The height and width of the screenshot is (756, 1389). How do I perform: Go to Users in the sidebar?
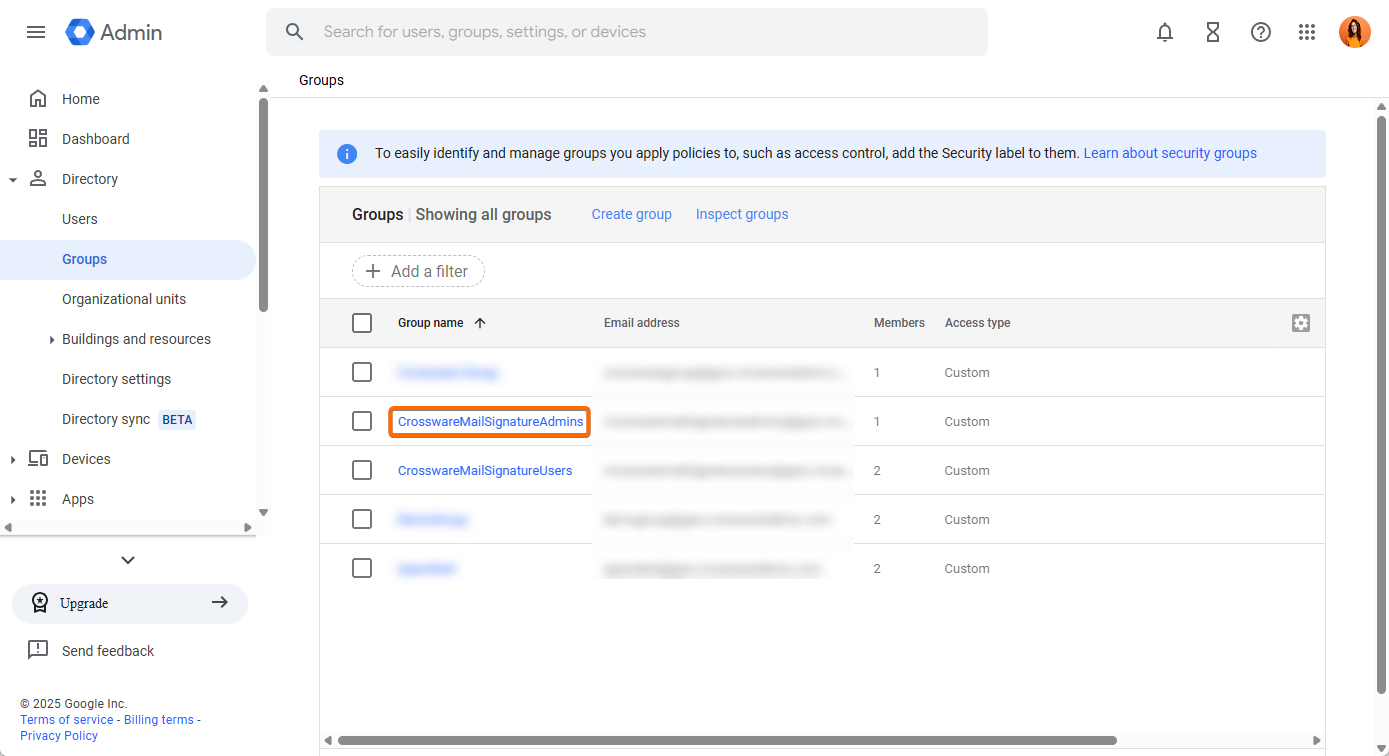pyautogui.click(x=80, y=219)
